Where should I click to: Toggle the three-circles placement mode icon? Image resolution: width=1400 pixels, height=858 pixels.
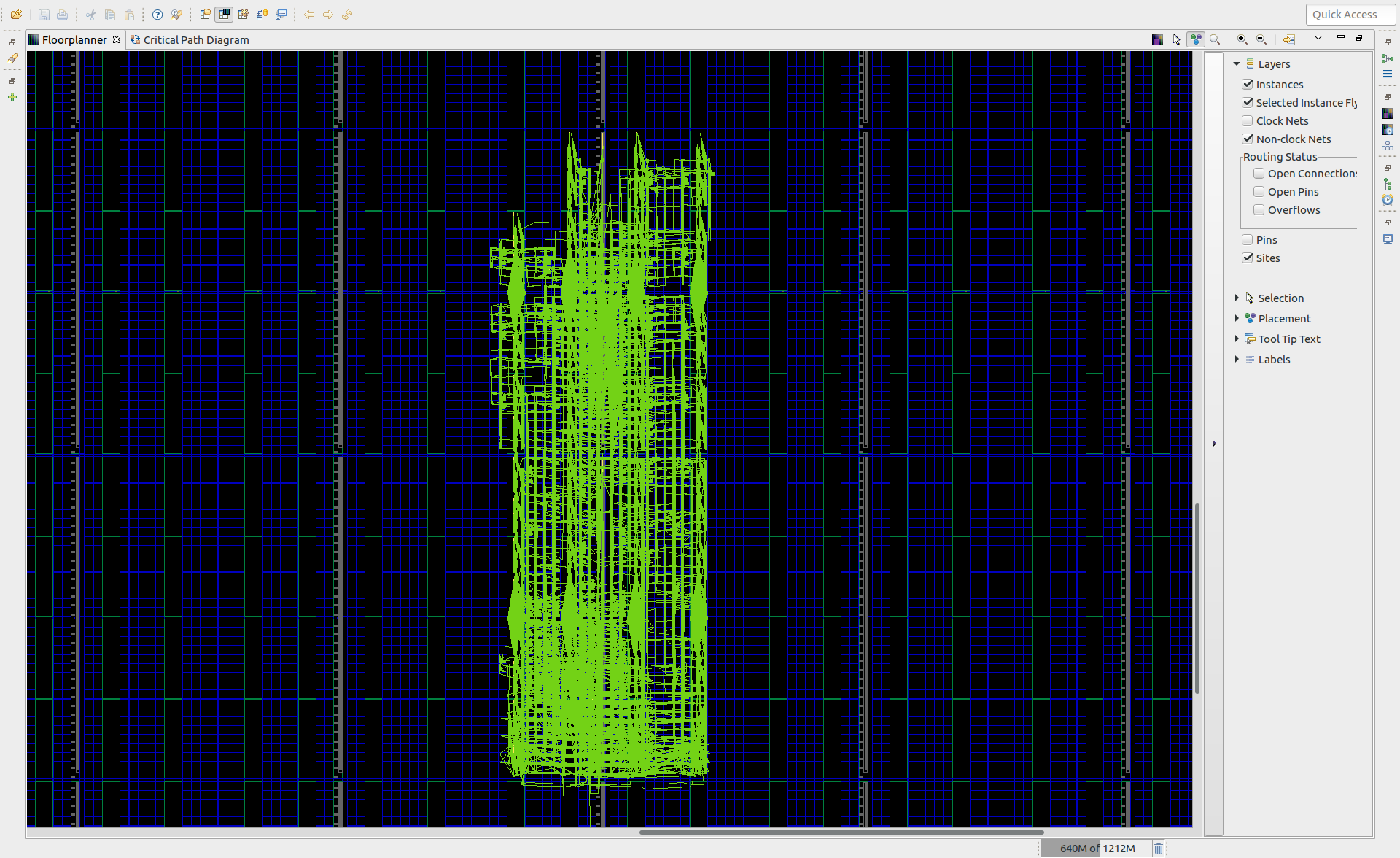point(1196,39)
